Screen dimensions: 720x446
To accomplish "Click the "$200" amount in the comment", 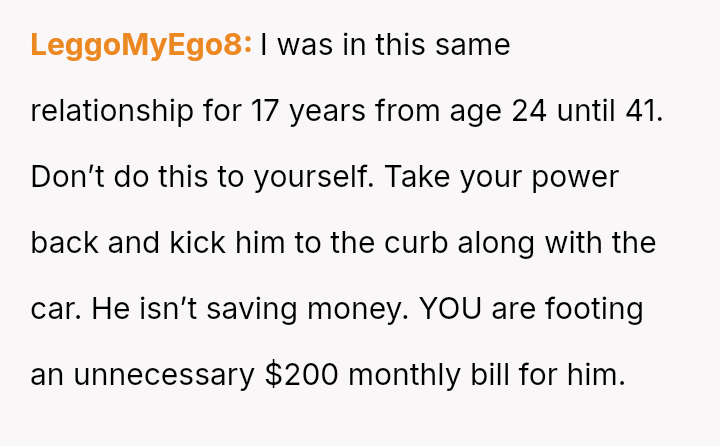I will (x=302, y=375).
